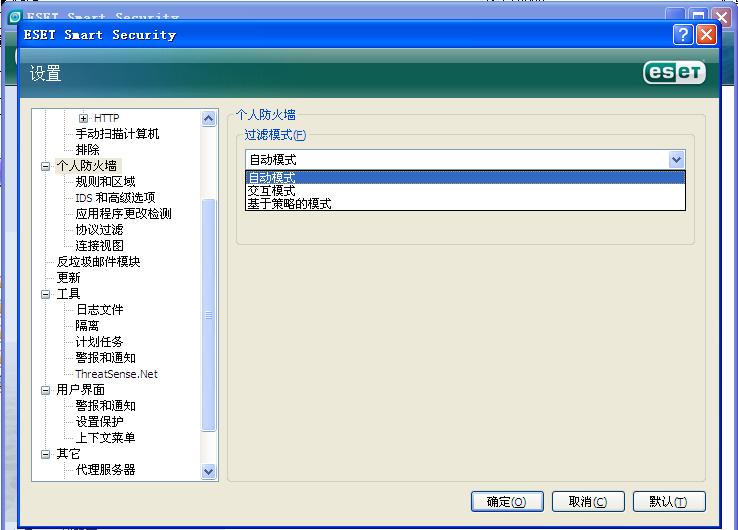Select 工具 in the tree
Viewport: 738px width, 530px height.
(68, 294)
